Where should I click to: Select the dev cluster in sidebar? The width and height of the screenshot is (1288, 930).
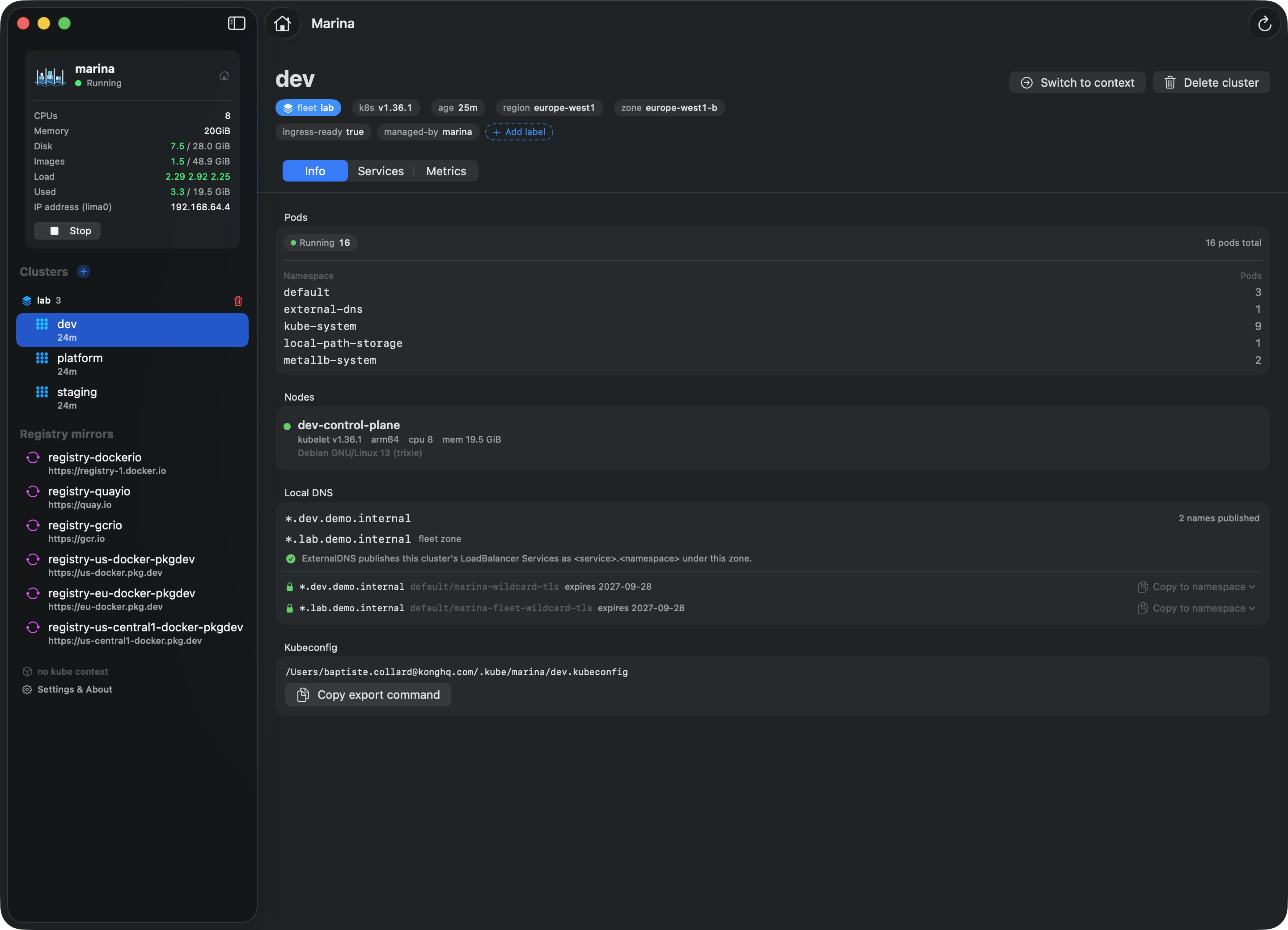pyautogui.click(x=132, y=330)
